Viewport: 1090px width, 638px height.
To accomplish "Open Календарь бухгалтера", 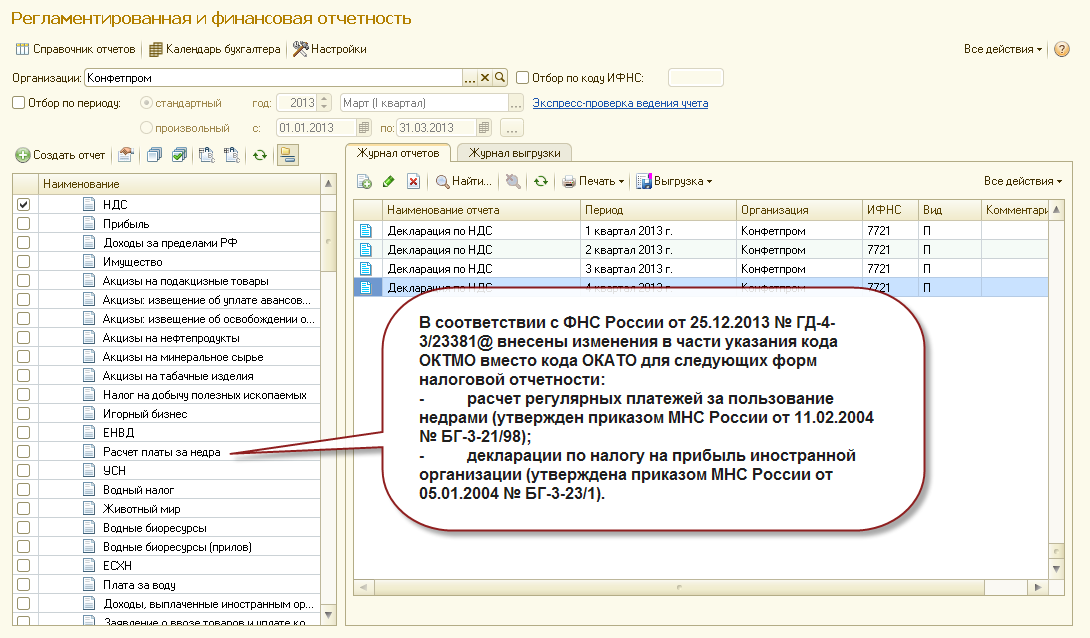I will (x=215, y=49).
